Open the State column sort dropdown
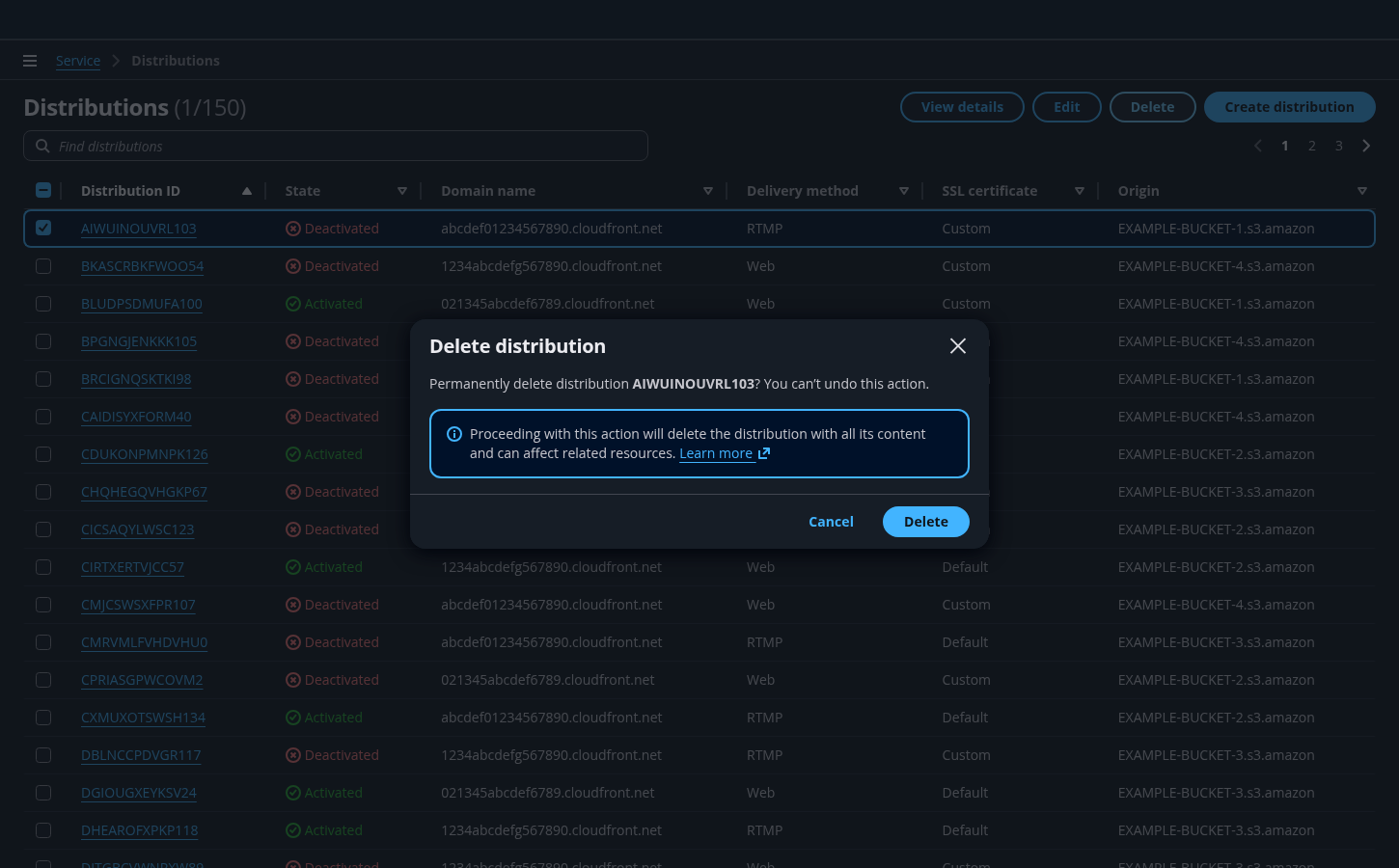Screen dimensions: 1399x868 (x=402, y=191)
